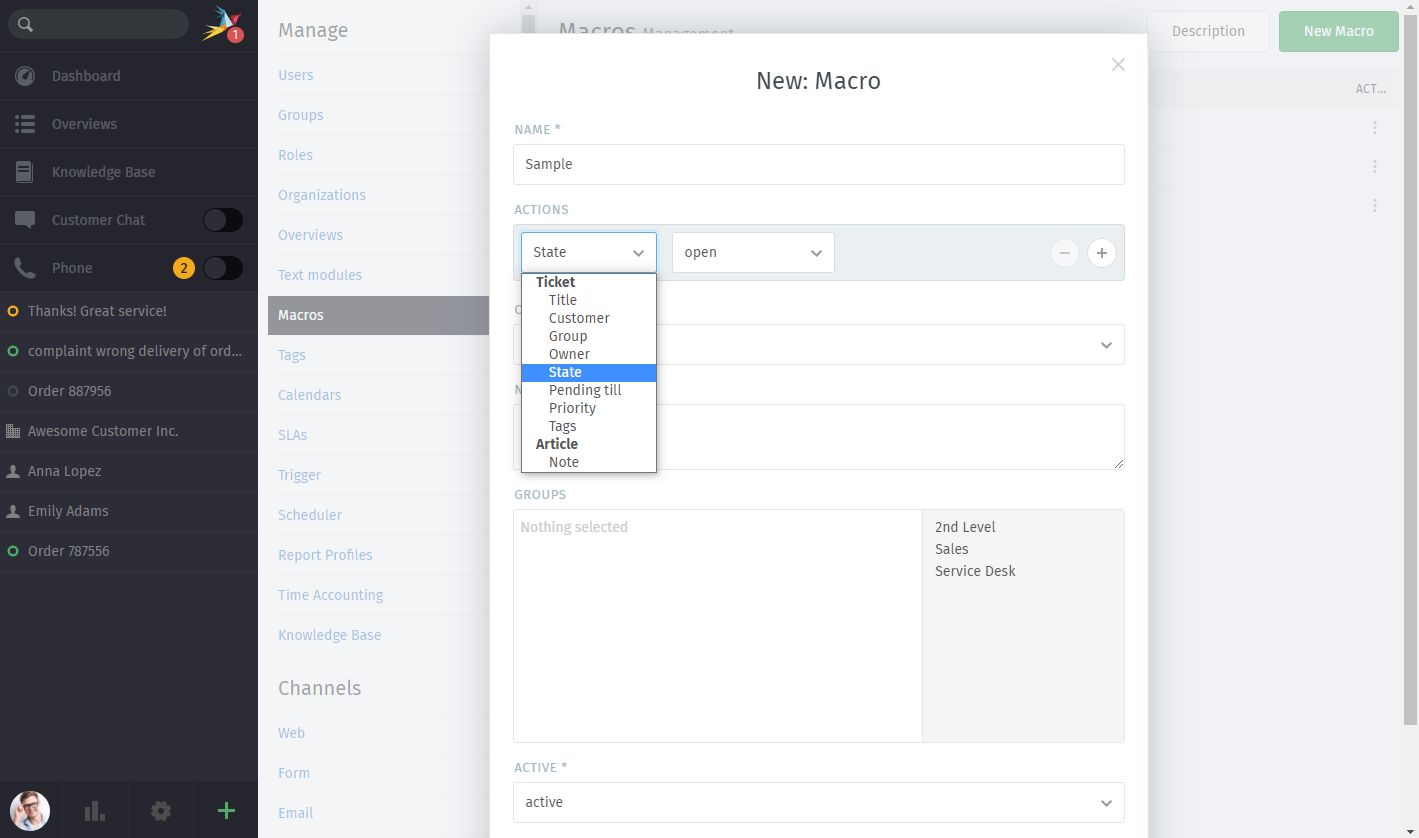The image size is (1419, 838).
Task: Open the Active status dropdown
Action: click(x=819, y=802)
